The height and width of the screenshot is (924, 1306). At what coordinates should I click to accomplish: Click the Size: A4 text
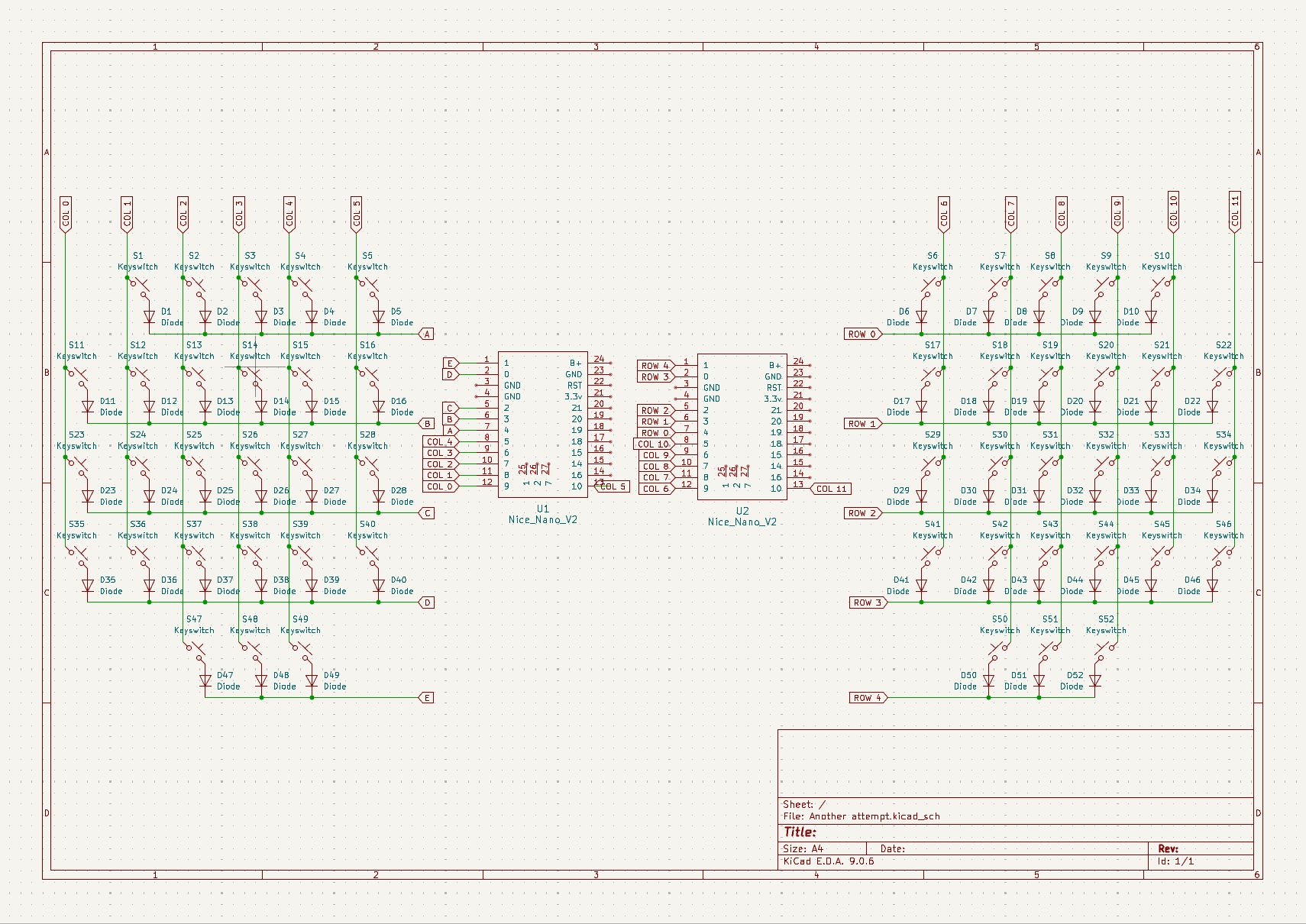point(803,848)
